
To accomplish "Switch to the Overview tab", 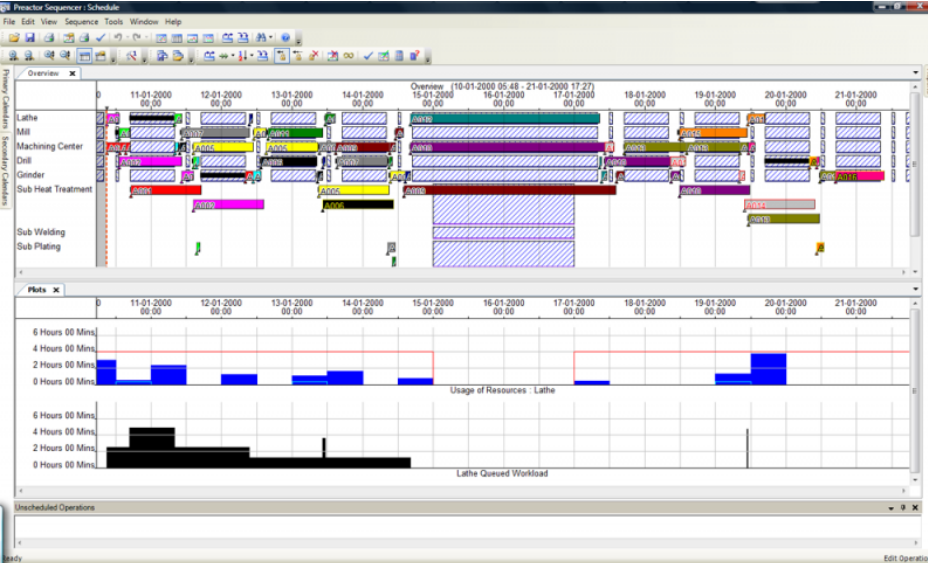I will [x=43, y=73].
